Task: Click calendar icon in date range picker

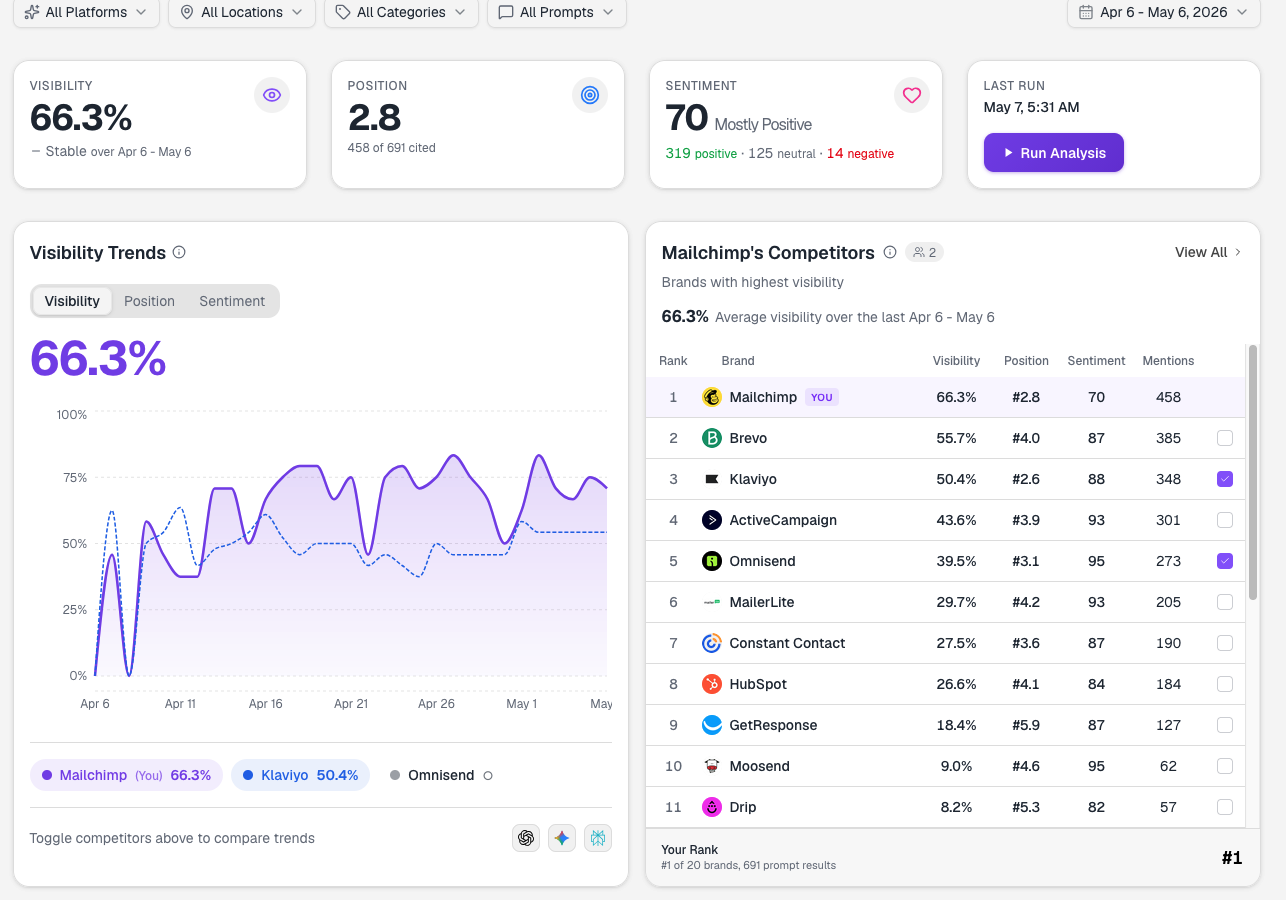Action: point(1086,12)
